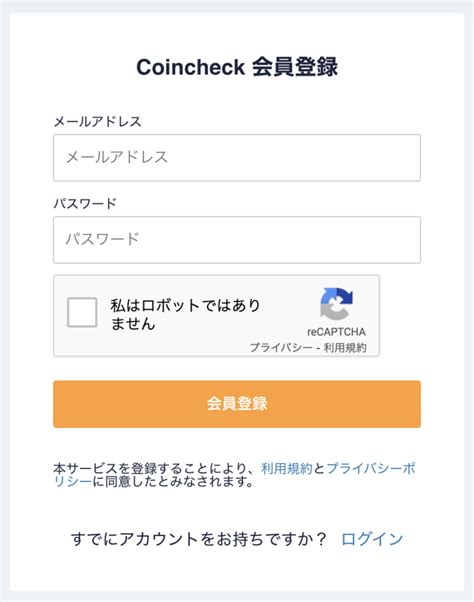The width and height of the screenshot is (474, 602).
Task: Focus the メールアドレス input field
Action: 237,158
